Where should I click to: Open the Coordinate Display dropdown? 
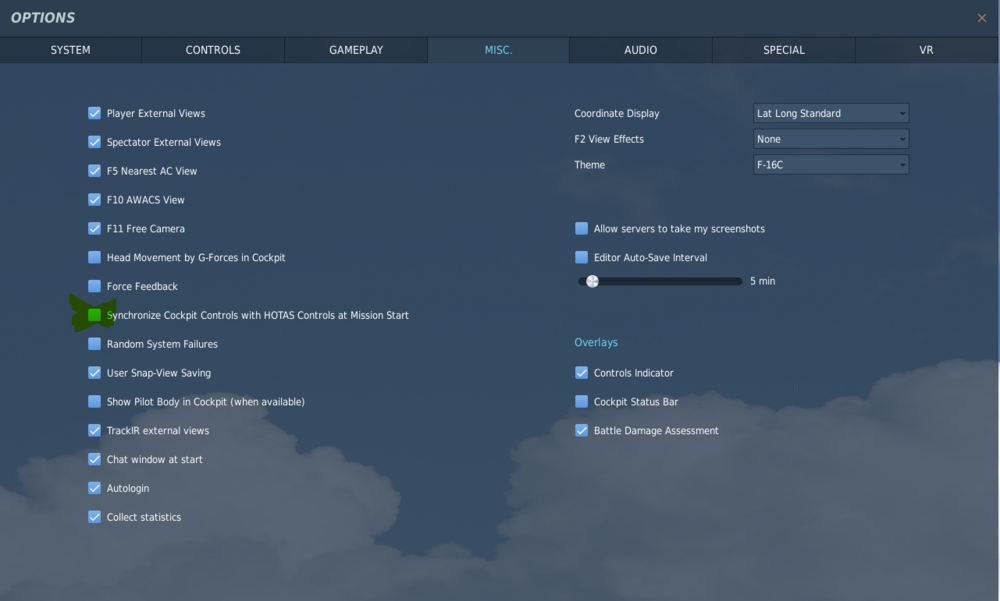pyautogui.click(x=831, y=113)
